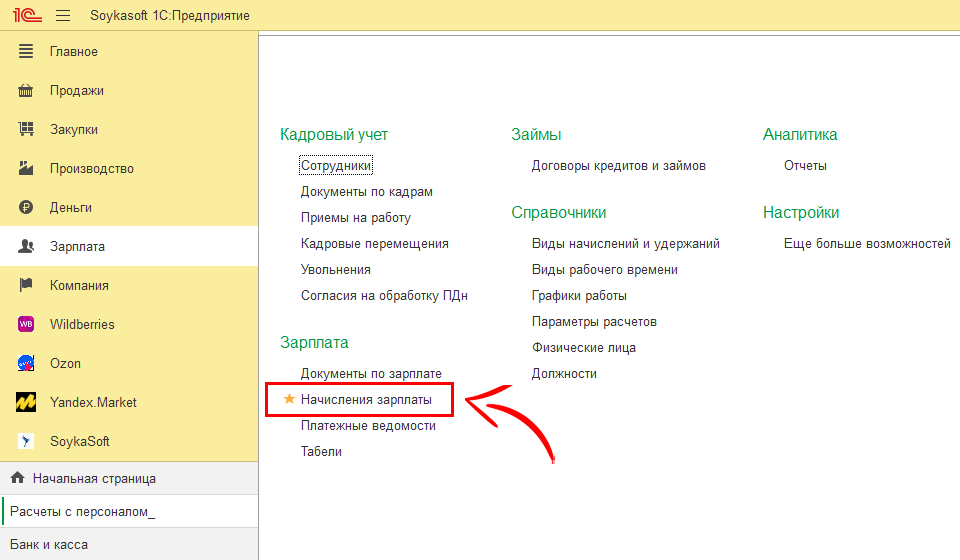Click the Главное list icon
The width and height of the screenshot is (960, 560).
[26, 51]
